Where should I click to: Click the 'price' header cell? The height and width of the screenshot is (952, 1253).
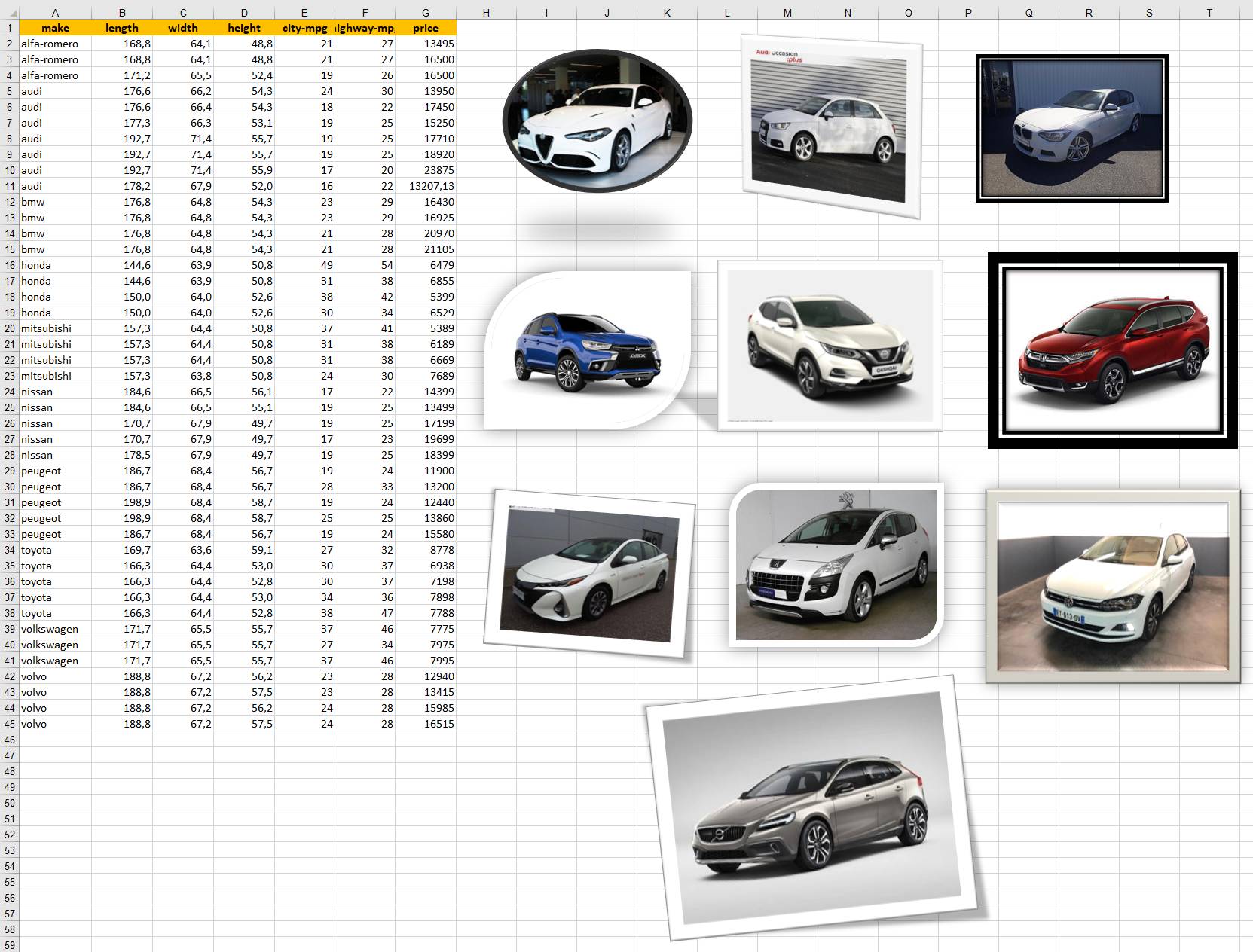(426, 28)
